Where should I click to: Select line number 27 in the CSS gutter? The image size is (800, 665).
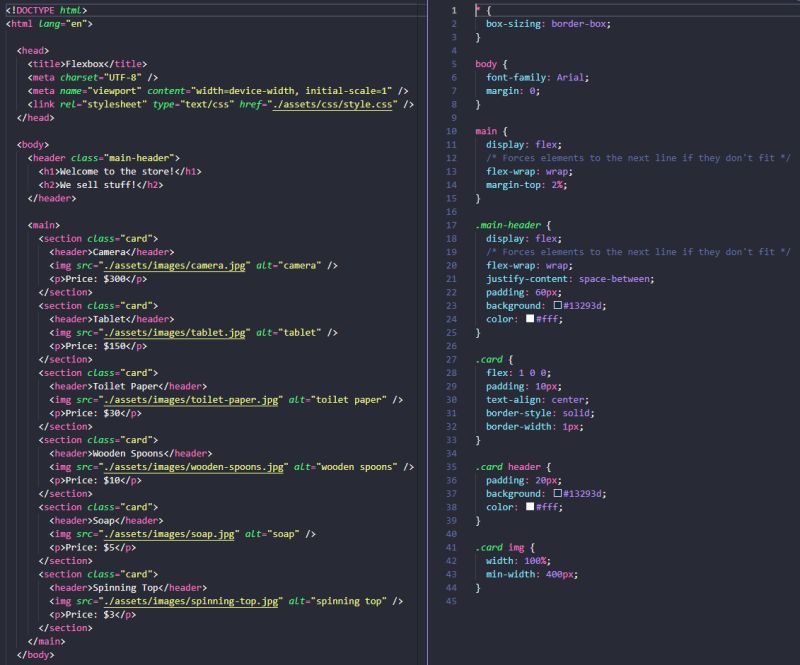coord(452,359)
